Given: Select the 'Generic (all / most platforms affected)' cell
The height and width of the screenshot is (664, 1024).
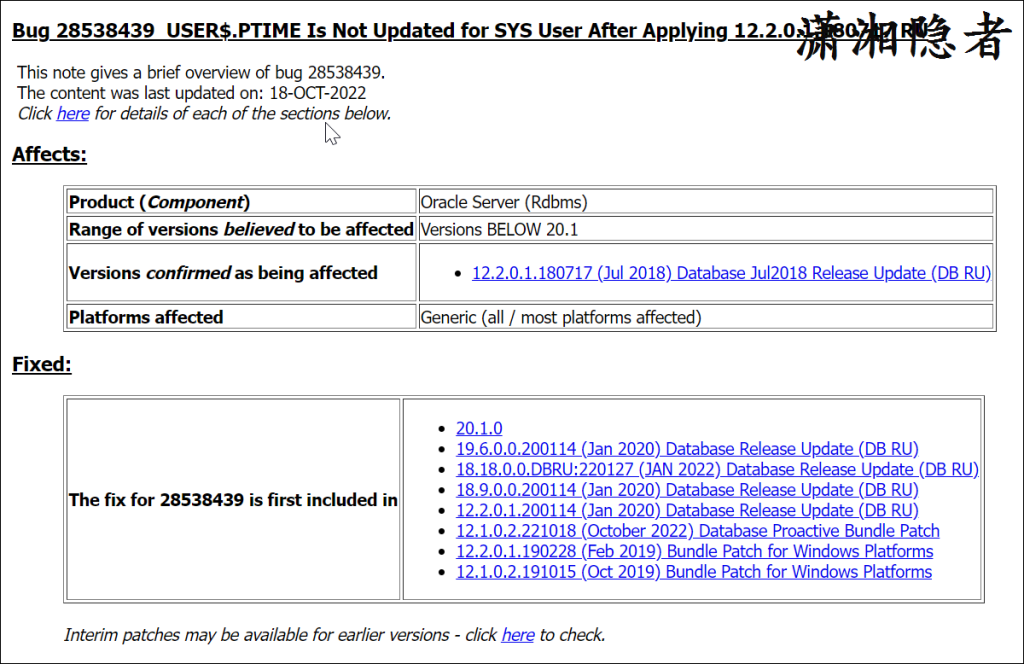Looking at the screenshot, I should (x=706, y=317).
